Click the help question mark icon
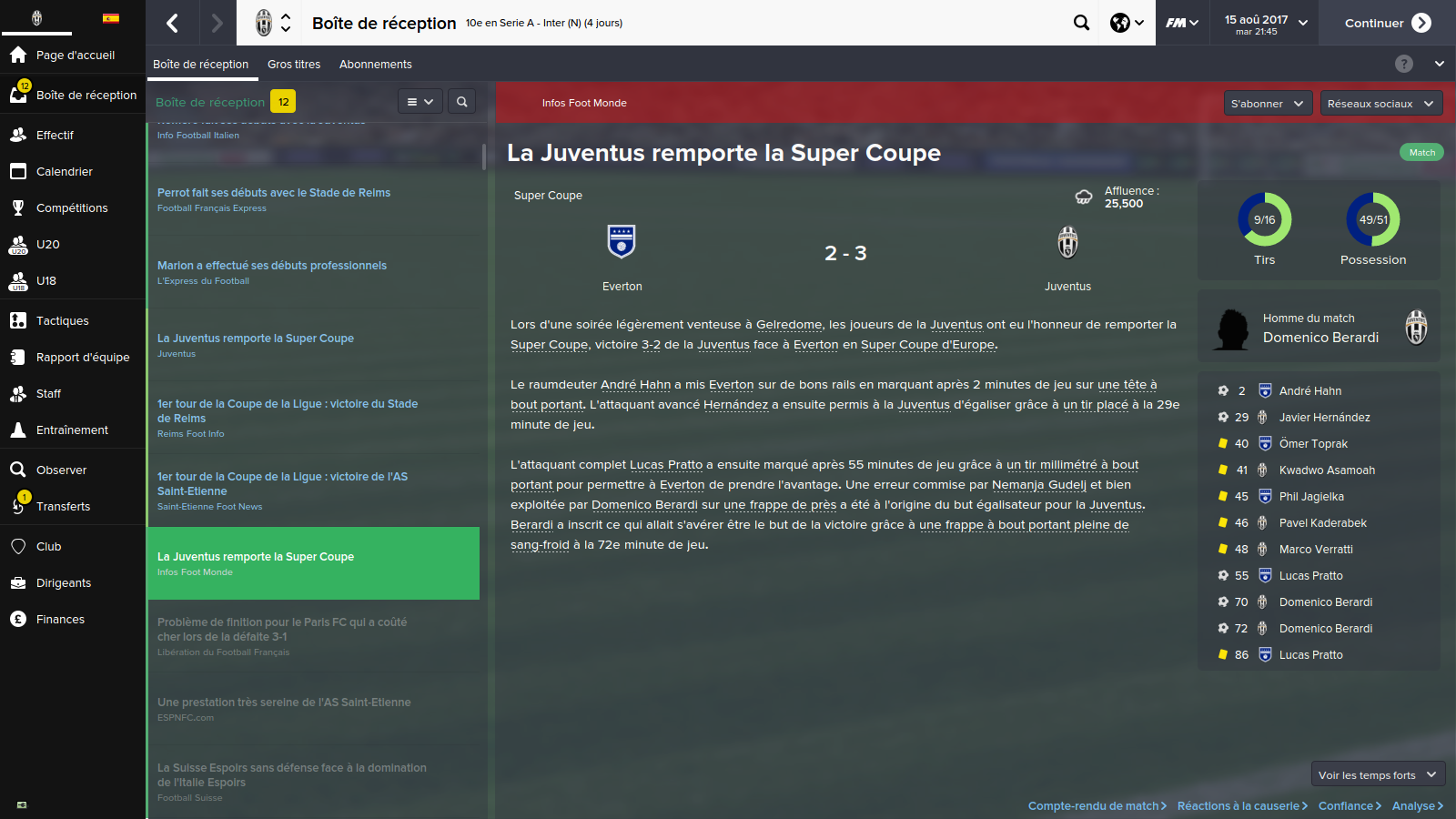1456x819 pixels. (1404, 64)
